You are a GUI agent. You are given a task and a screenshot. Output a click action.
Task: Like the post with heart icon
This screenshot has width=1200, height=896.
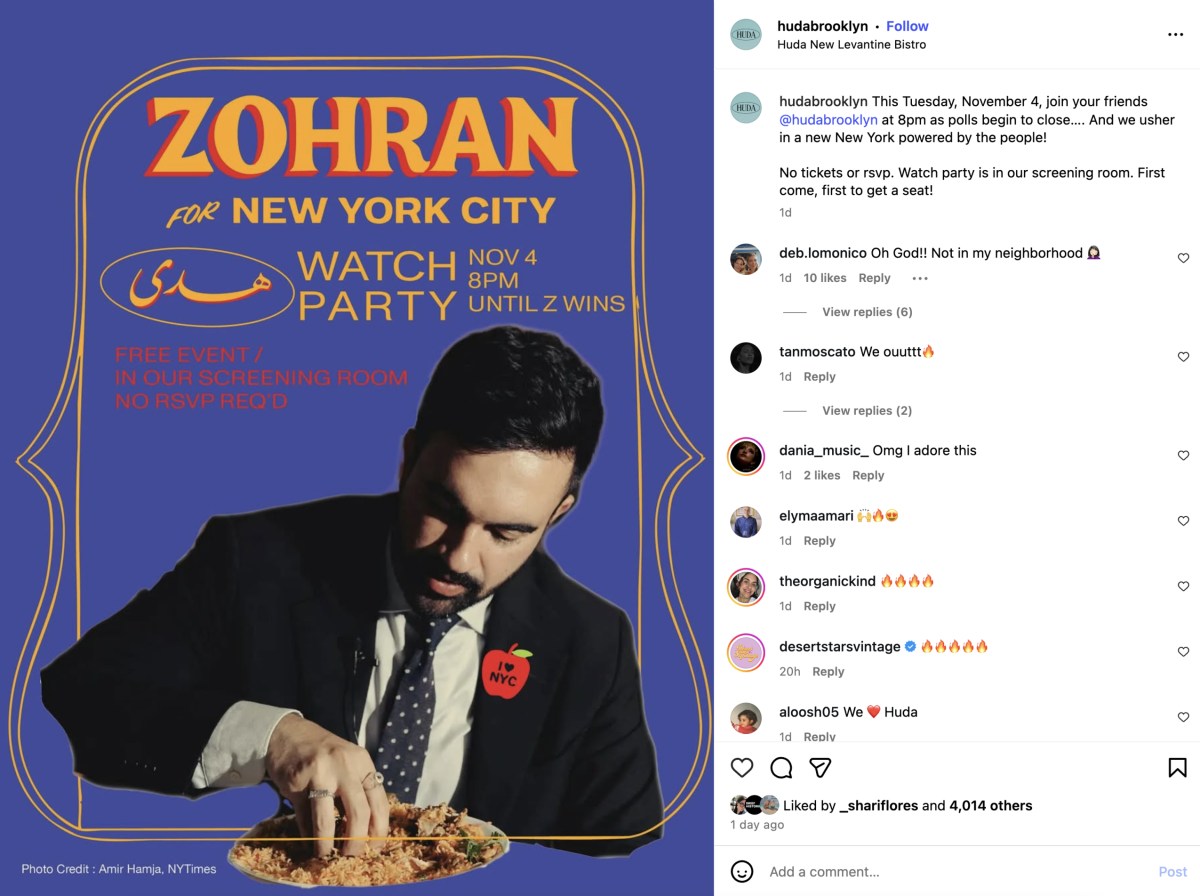click(742, 767)
